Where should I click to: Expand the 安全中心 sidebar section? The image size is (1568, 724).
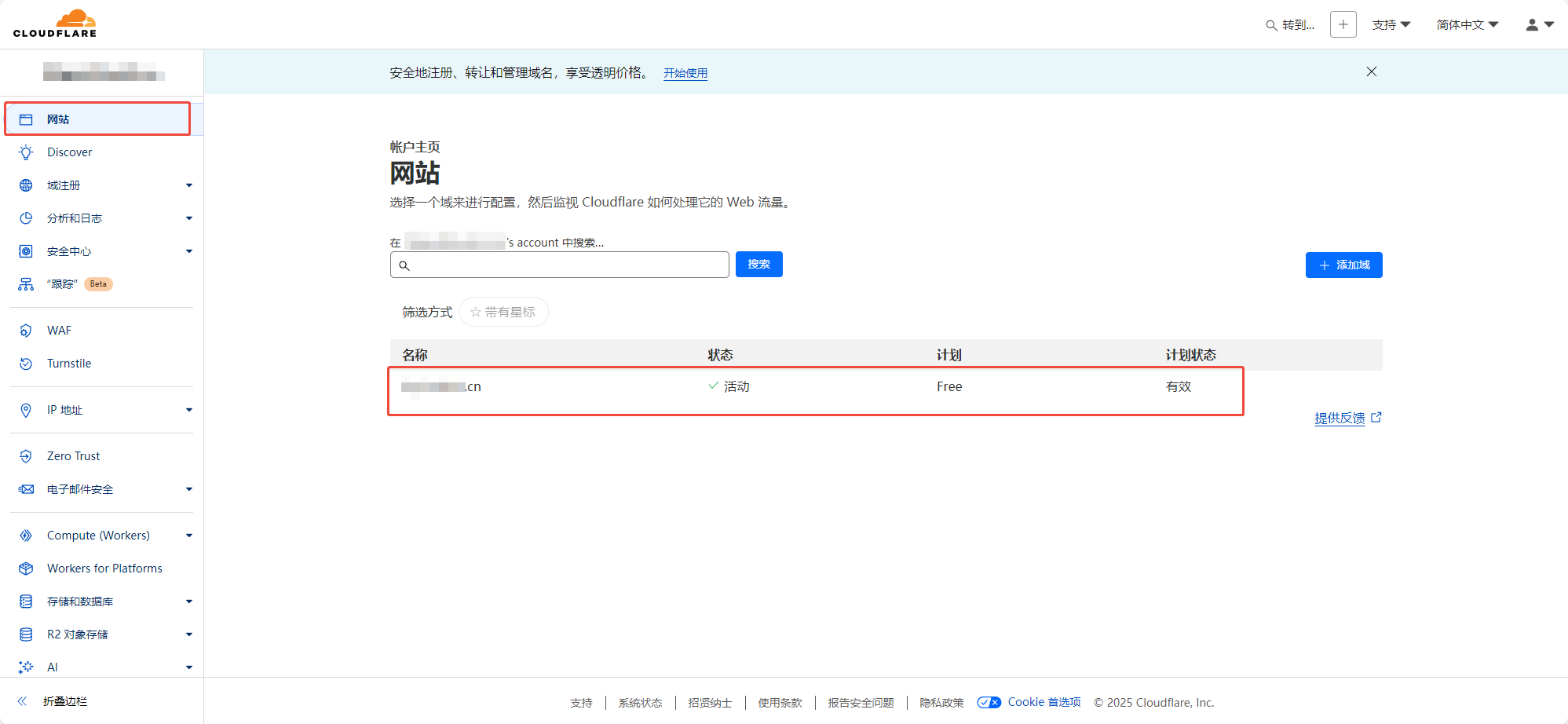[189, 251]
